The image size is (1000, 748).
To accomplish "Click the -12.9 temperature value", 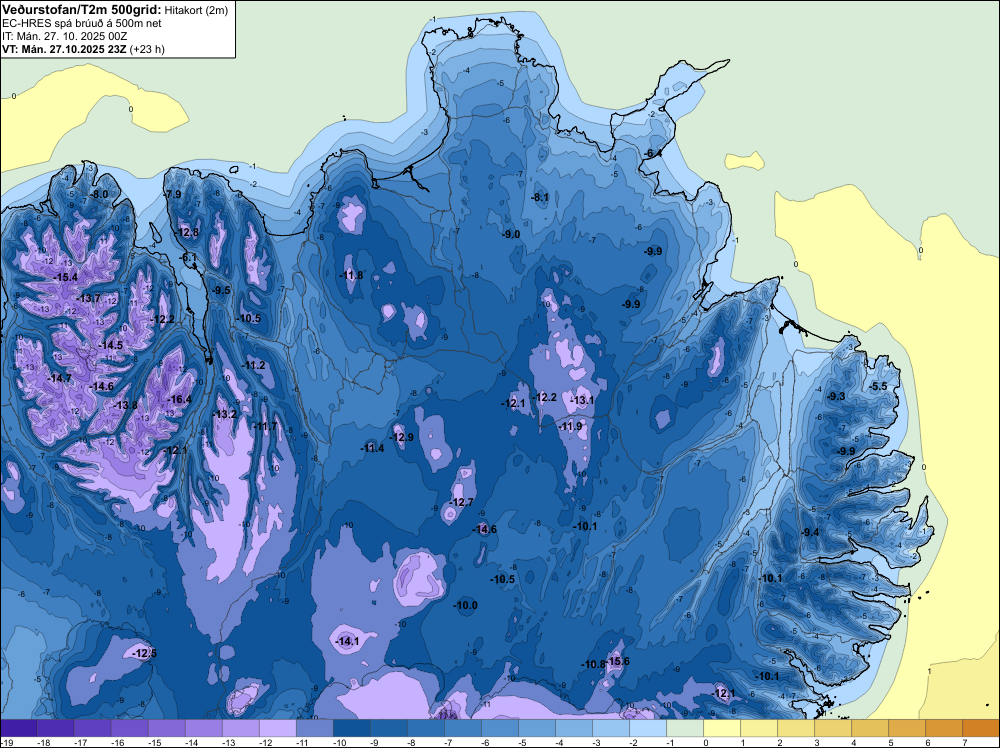I will (x=402, y=437).
